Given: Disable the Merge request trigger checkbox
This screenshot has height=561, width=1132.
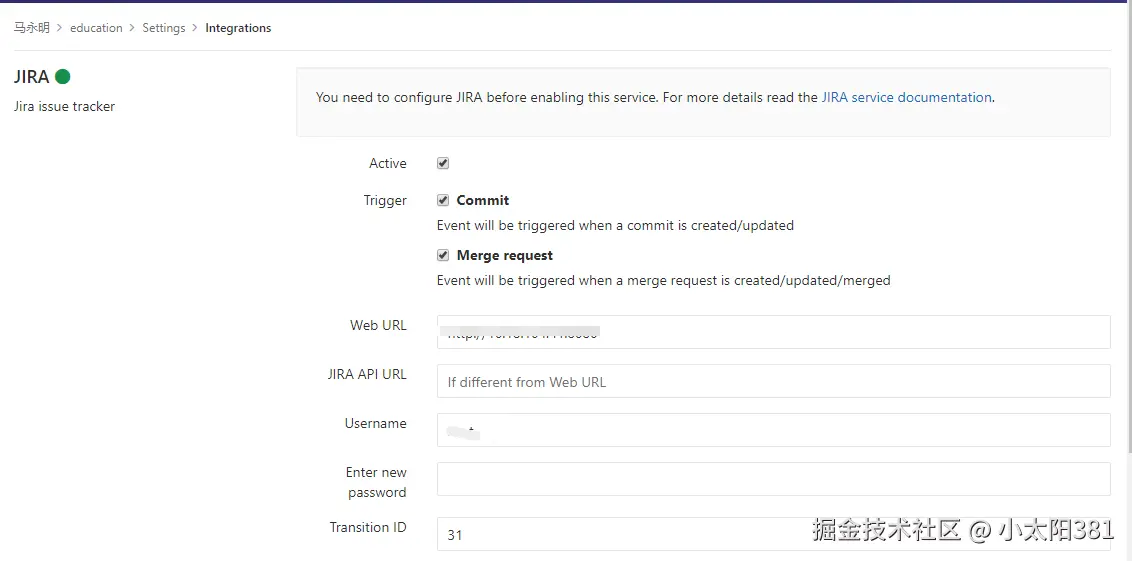Looking at the screenshot, I should (443, 255).
